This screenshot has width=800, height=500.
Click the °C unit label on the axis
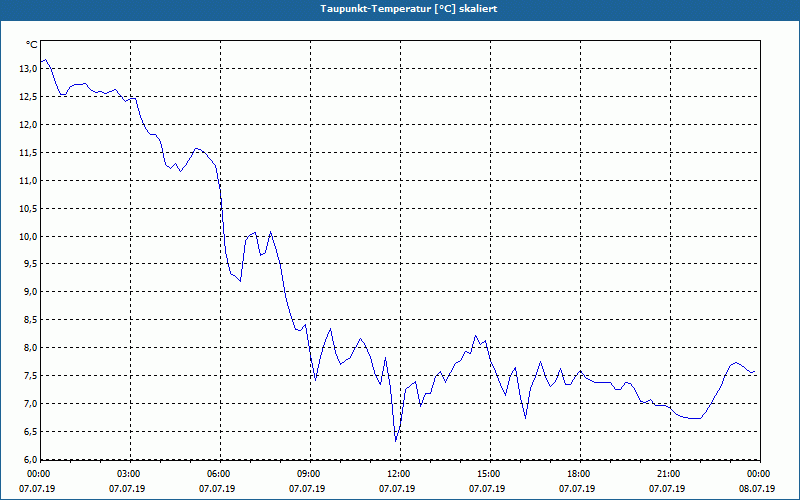coord(32,45)
